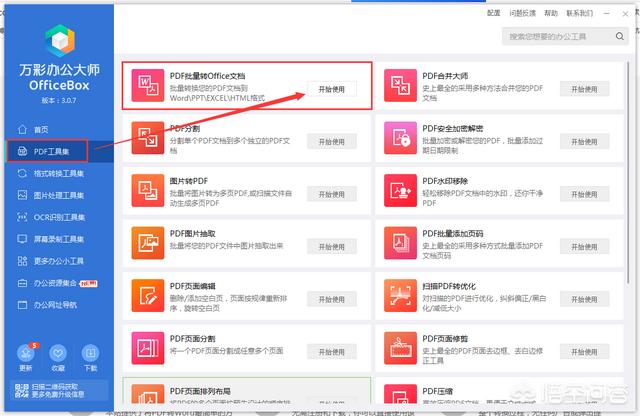Click the OfficeBox hexagon logo
640x416 pixels.
coord(60,40)
